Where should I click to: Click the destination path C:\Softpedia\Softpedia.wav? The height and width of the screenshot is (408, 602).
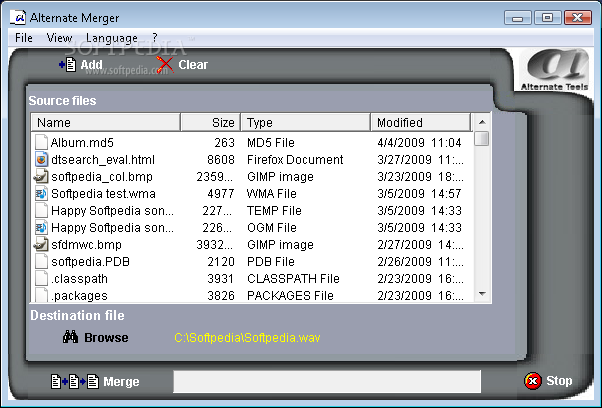click(x=247, y=337)
